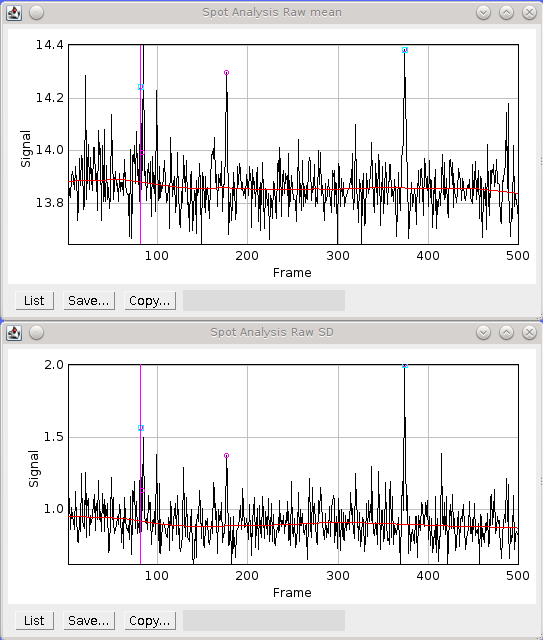Click the 13.8 y-axis value in Raw mean plot
Screen dimensions: 543x640
click(50, 203)
